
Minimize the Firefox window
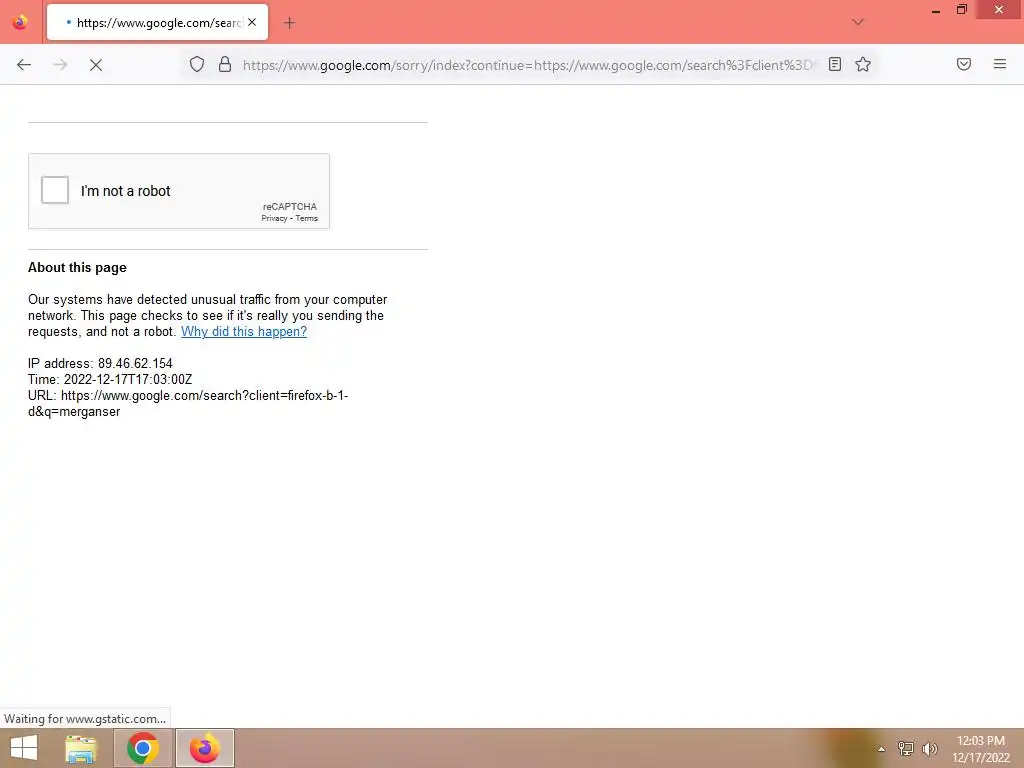coord(935,10)
